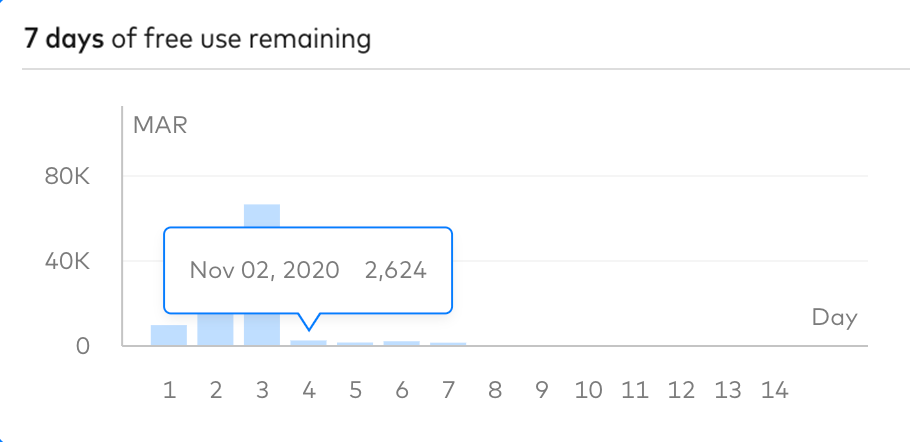Click the Day 7 bar
910x442 pixels.
[447, 344]
